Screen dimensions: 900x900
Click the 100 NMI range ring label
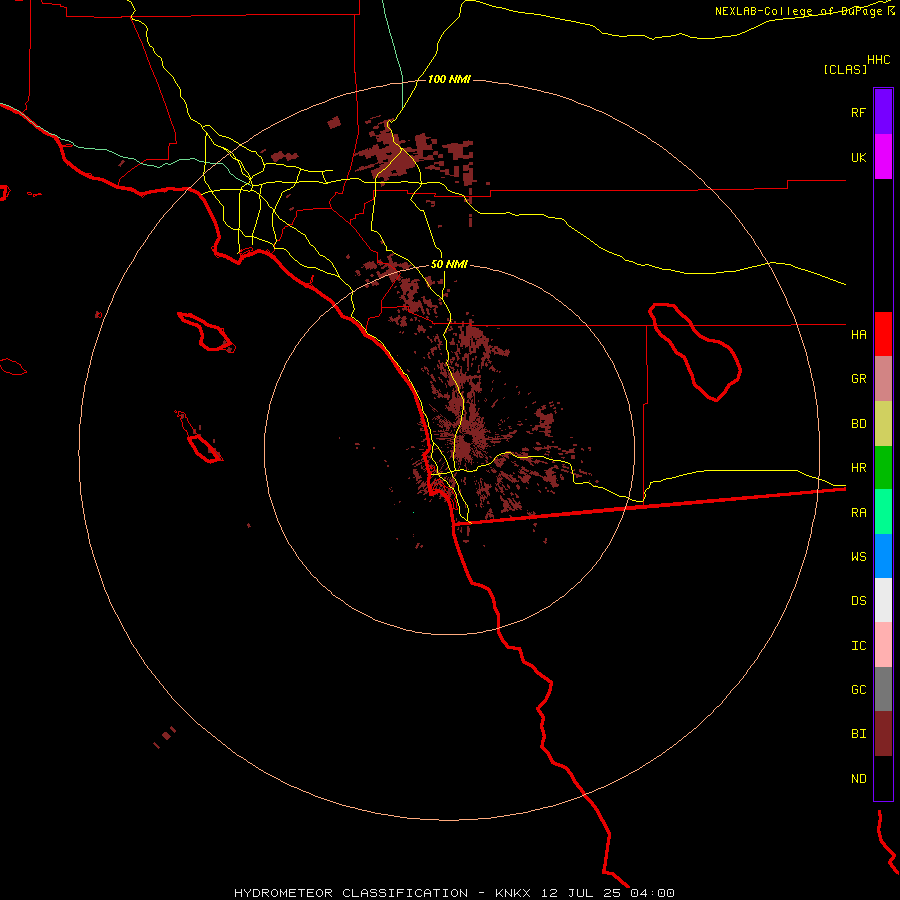pos(449,79)
